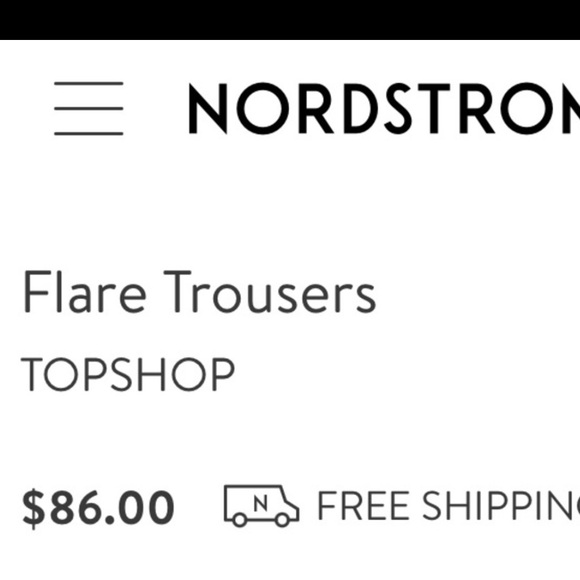Go to homepage via Nordstrom wordmark

[x=384, y=108]
